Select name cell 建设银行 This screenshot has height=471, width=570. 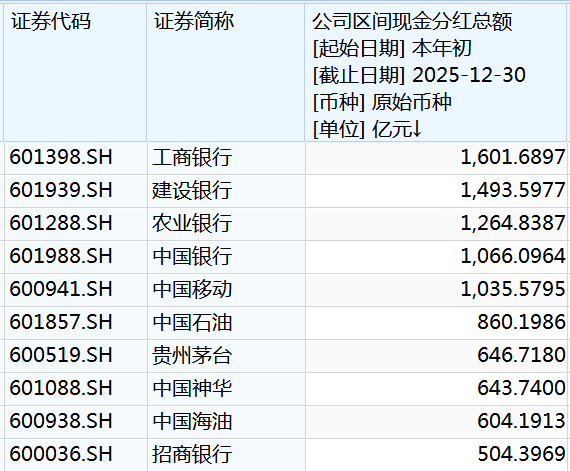coord(226,191)
